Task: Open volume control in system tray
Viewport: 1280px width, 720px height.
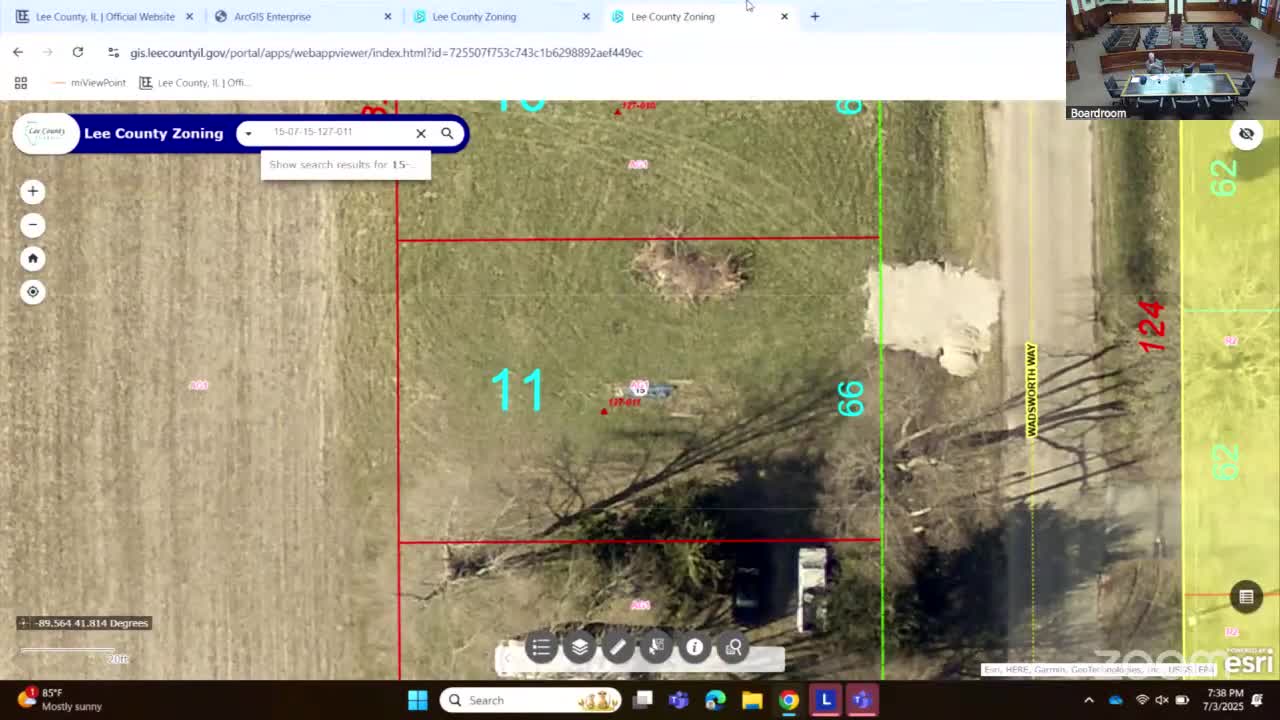Action: click(x=1162, y=700)
